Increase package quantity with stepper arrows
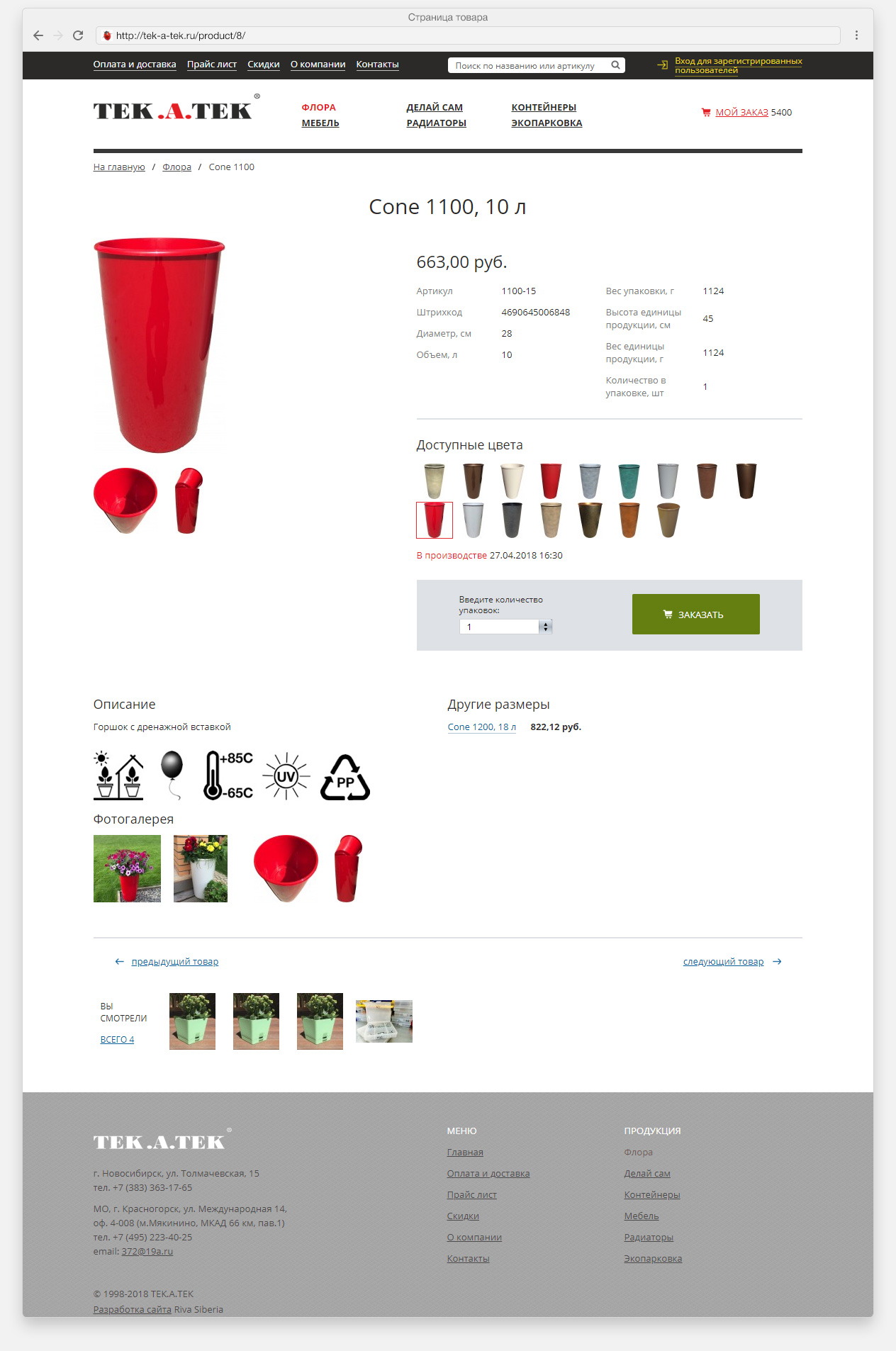 (x=545, y=624)
